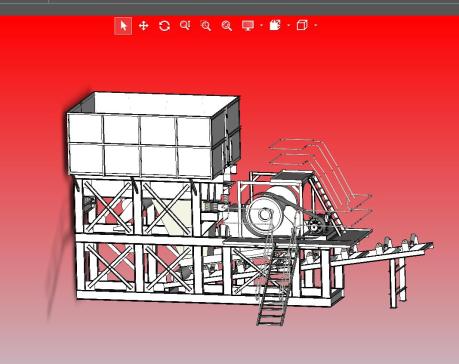
Task: Expand the display style dropdown arrow
Action: pyautogui.click(x=261, y=26)
